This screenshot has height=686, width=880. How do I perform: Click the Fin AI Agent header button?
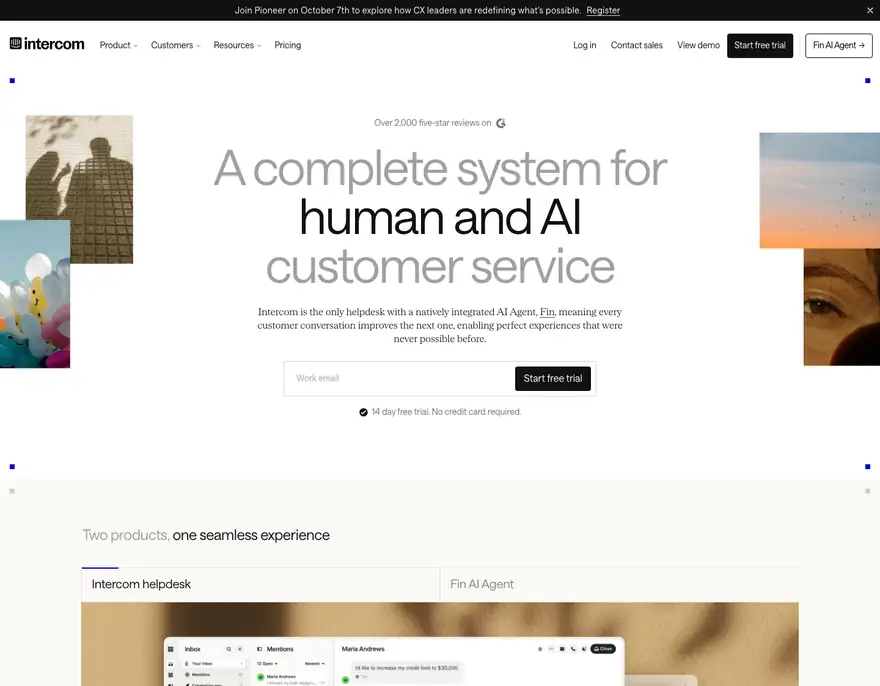(838, 45)
